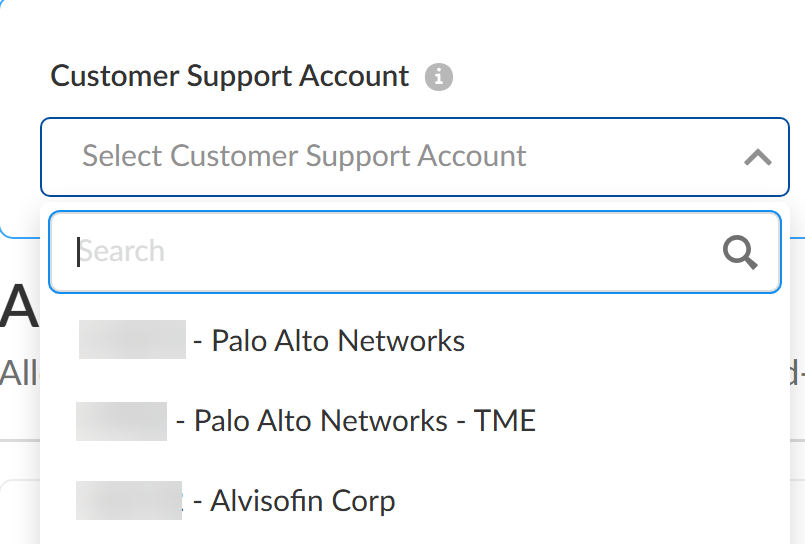
Task: Choose the Palo Alto Networks - TME option
Action: pyautogui.click(x=364, y=421)
